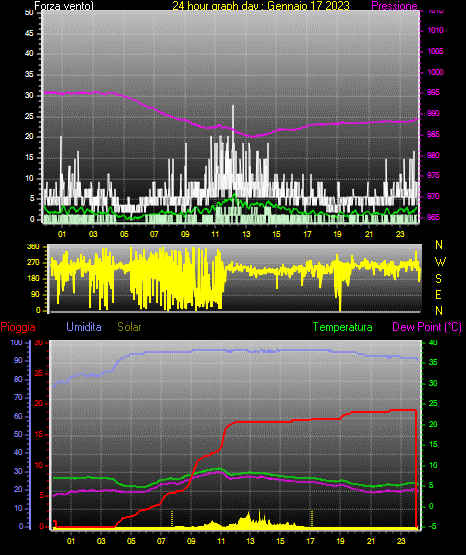Click the '24 hour graph day : Gennaio 17 2023' title
466x555 pixels.
261,6
